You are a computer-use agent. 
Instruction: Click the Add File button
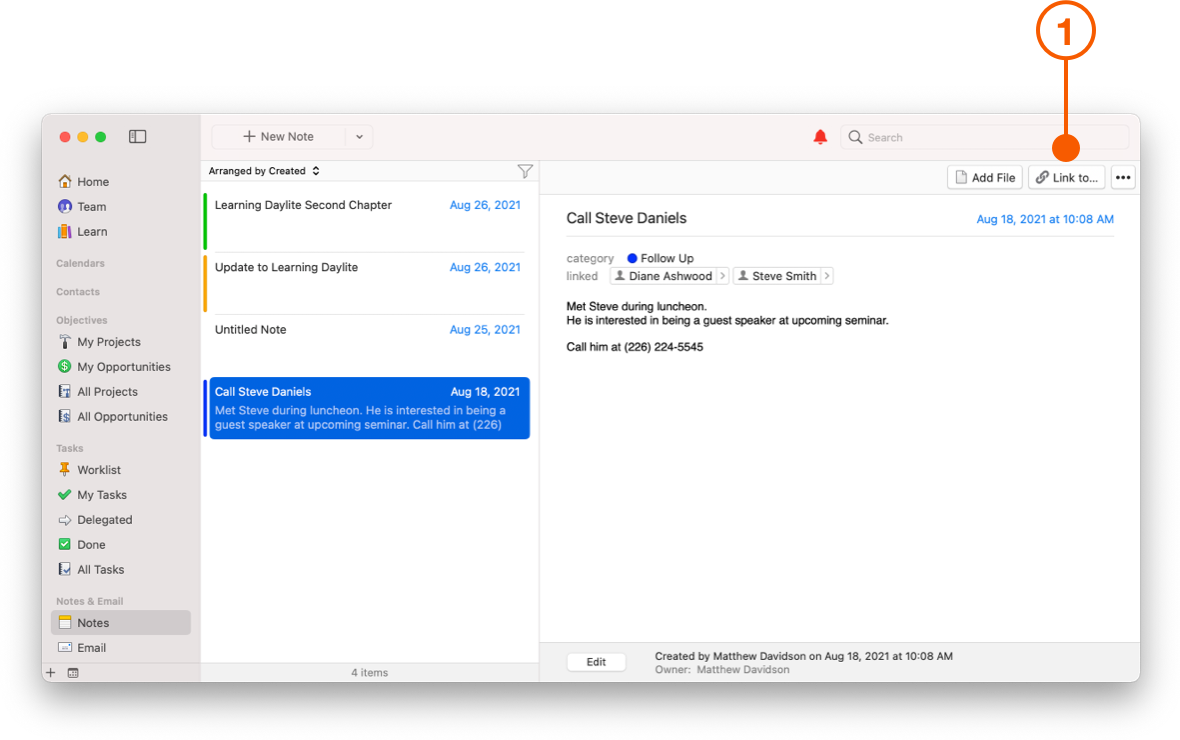pos(984,178)
